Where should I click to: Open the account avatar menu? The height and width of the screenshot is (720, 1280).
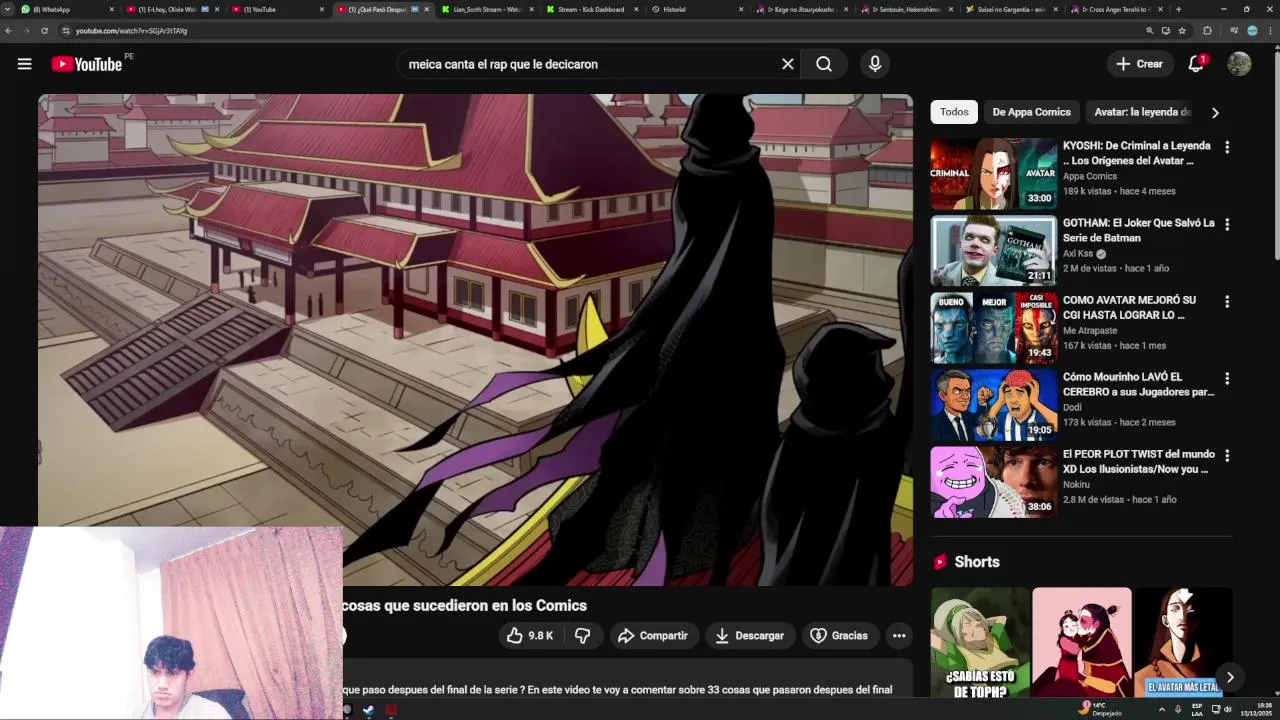point(1239,64)
